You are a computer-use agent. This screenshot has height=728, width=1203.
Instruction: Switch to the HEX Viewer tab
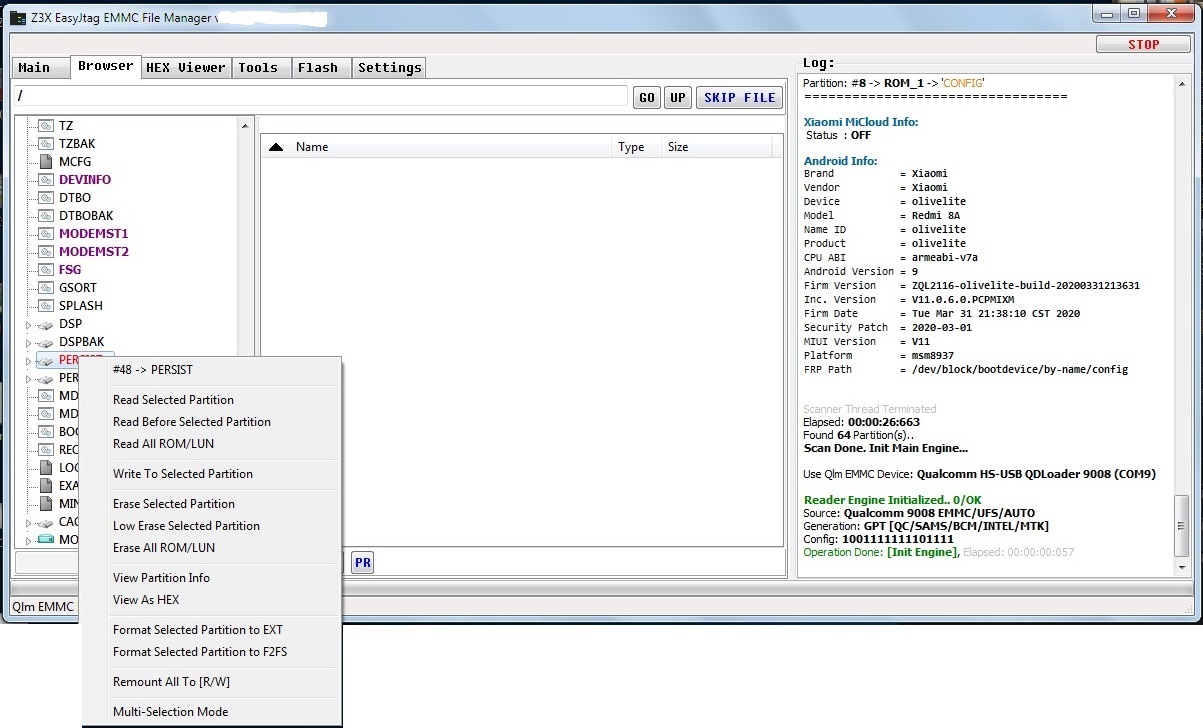(x=185, y=68)
